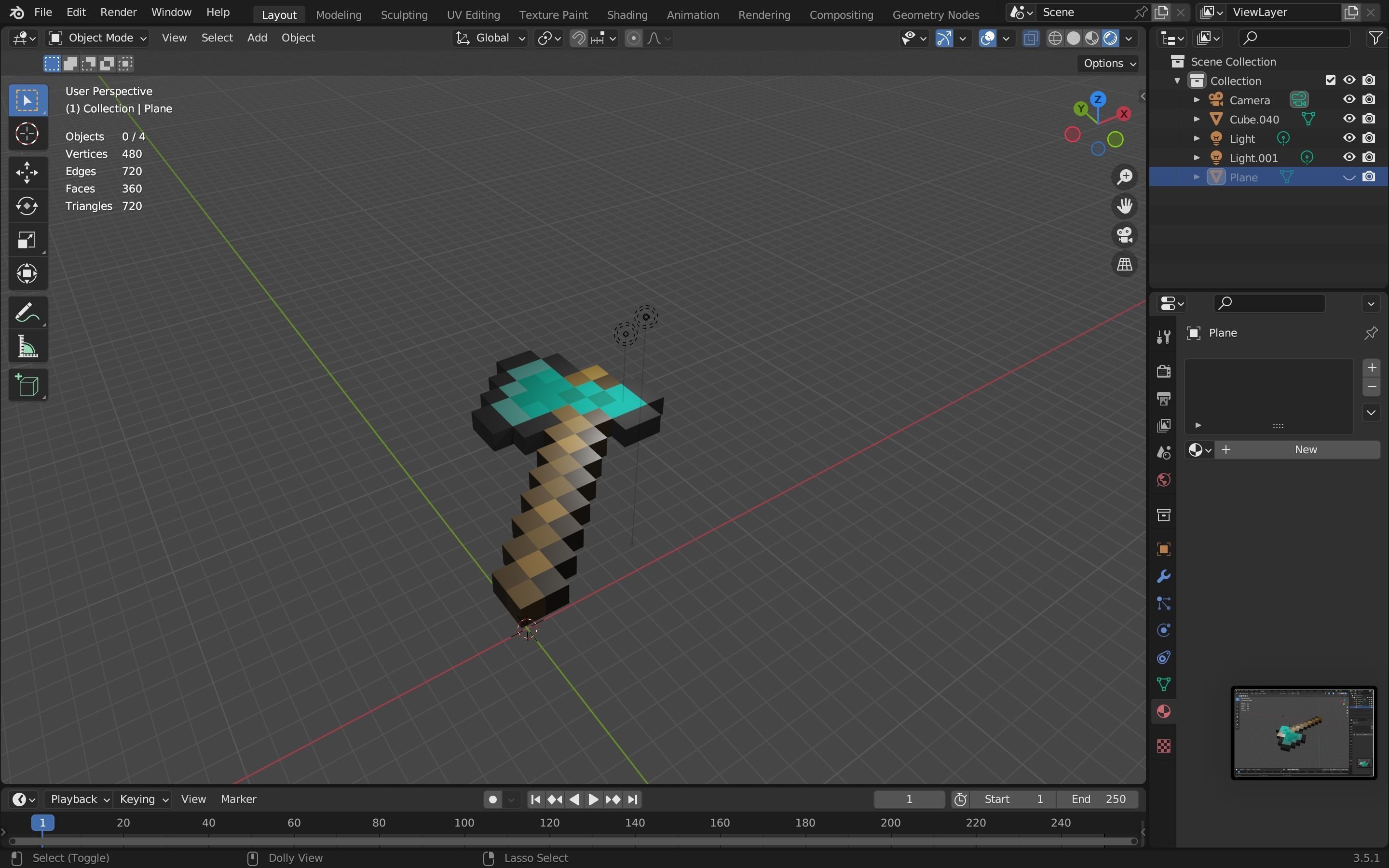
Task: Open the Object Mode dropdown
Action: (97, 38)
